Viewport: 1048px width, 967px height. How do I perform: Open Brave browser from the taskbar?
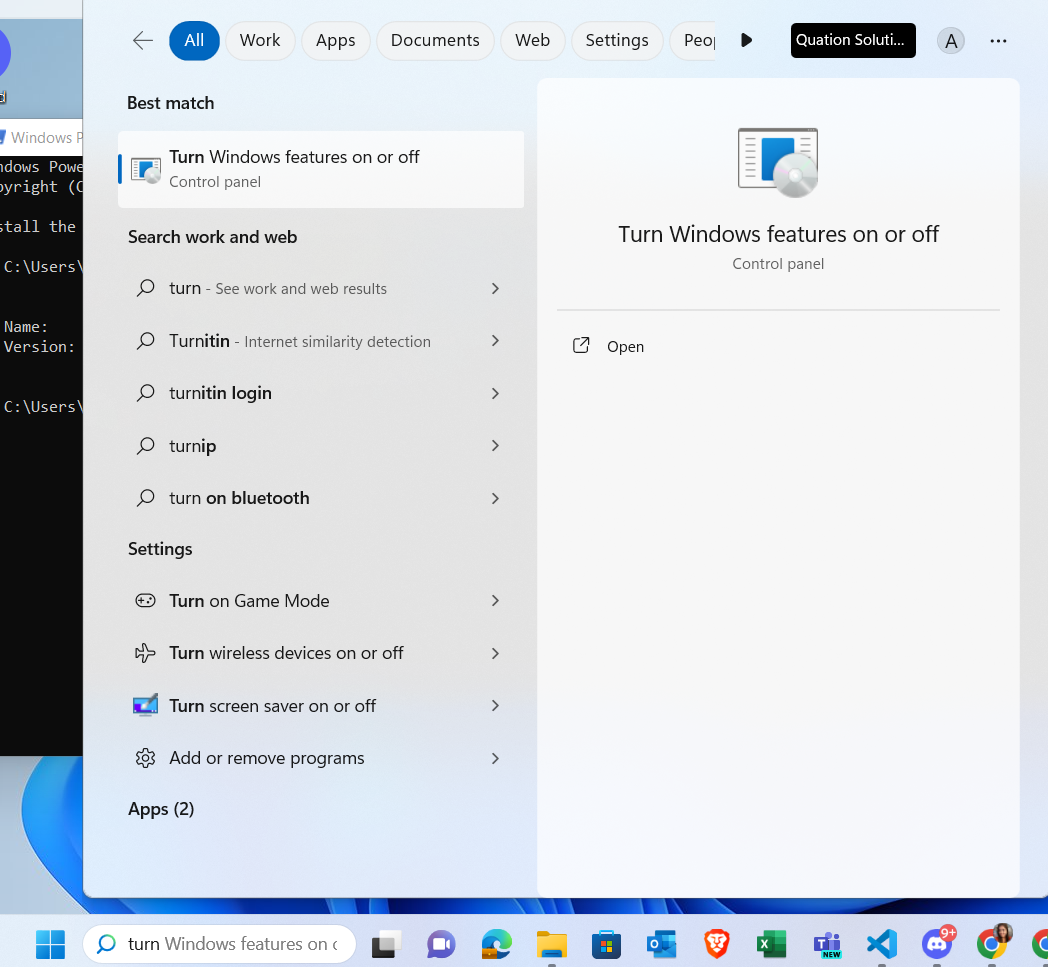tap(716, 944)
